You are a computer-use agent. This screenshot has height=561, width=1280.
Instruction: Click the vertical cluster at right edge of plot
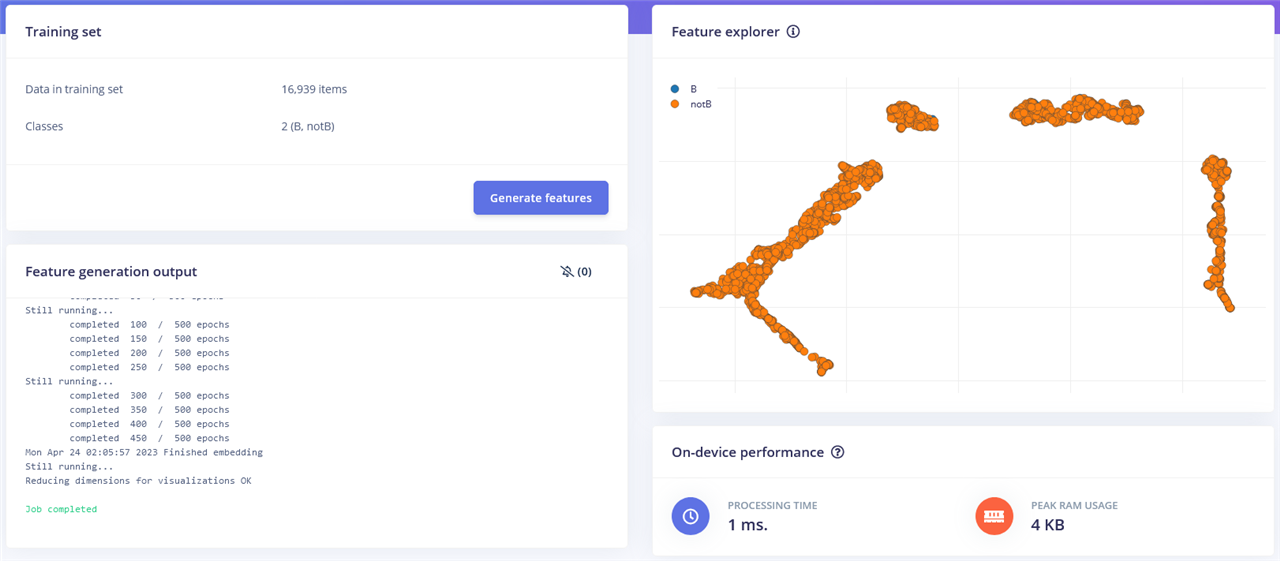(1217, 228)
